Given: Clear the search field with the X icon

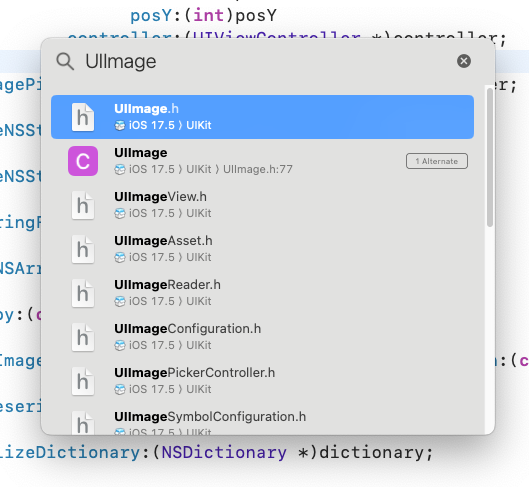Looking at the screenshot, I should (464, 61).
